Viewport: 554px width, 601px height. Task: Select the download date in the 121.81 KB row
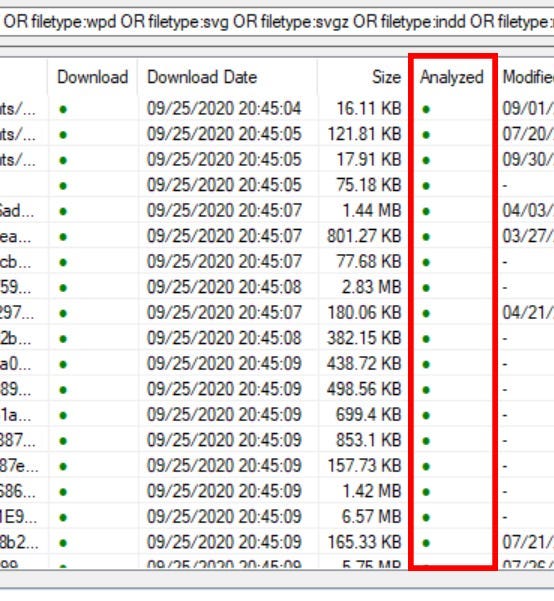224,134
